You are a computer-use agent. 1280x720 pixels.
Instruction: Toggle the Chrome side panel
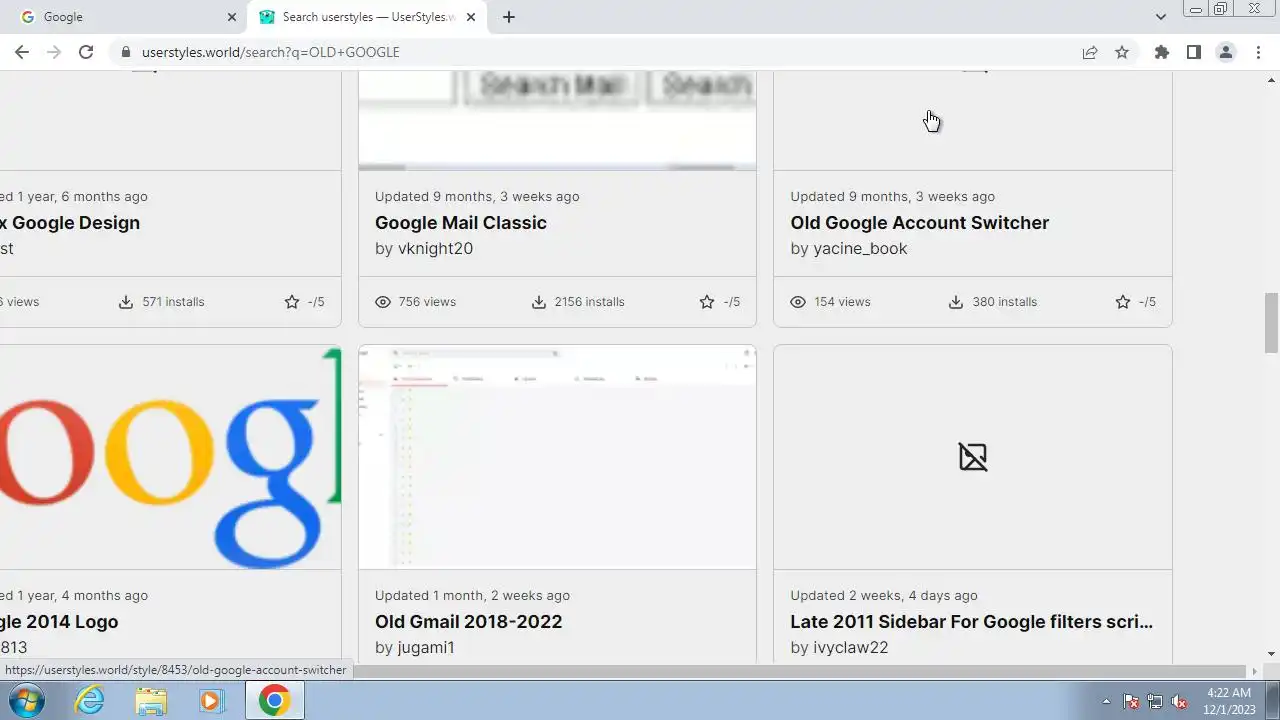point(1193,52)
